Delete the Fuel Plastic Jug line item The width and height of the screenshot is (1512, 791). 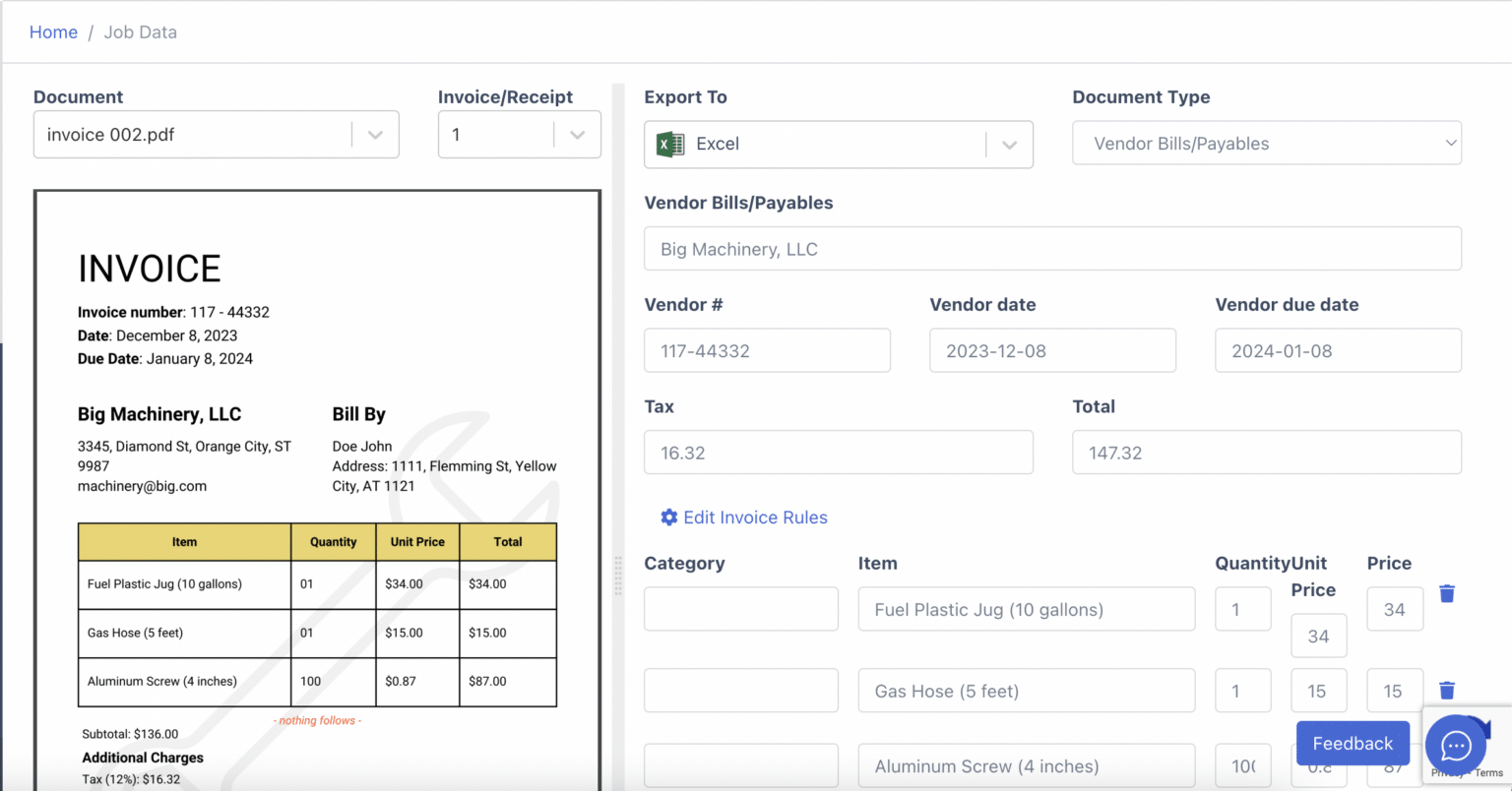1446,593
